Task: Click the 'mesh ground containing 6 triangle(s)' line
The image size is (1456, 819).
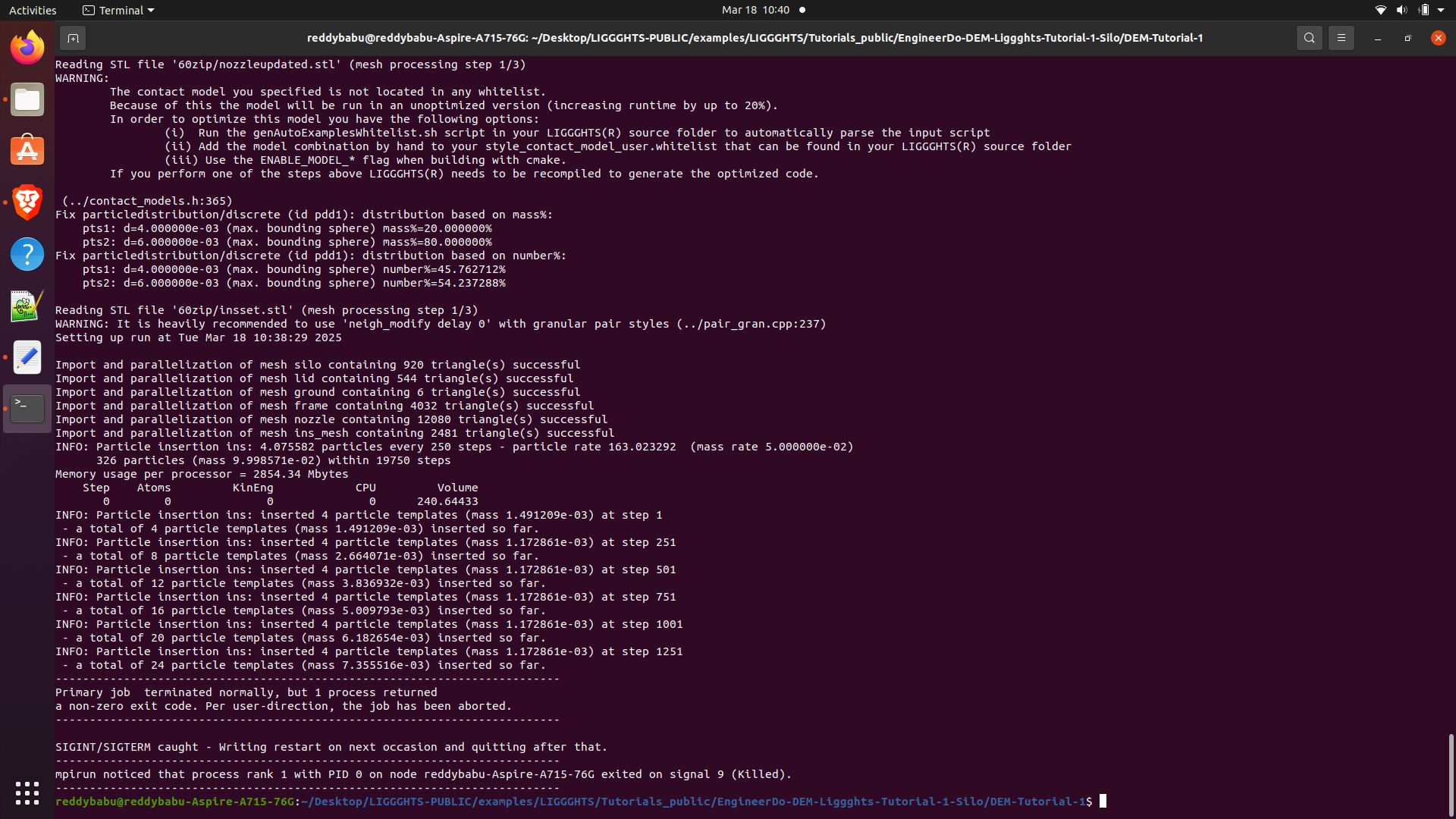Action: pyautogui.click(x=318, y=392)
